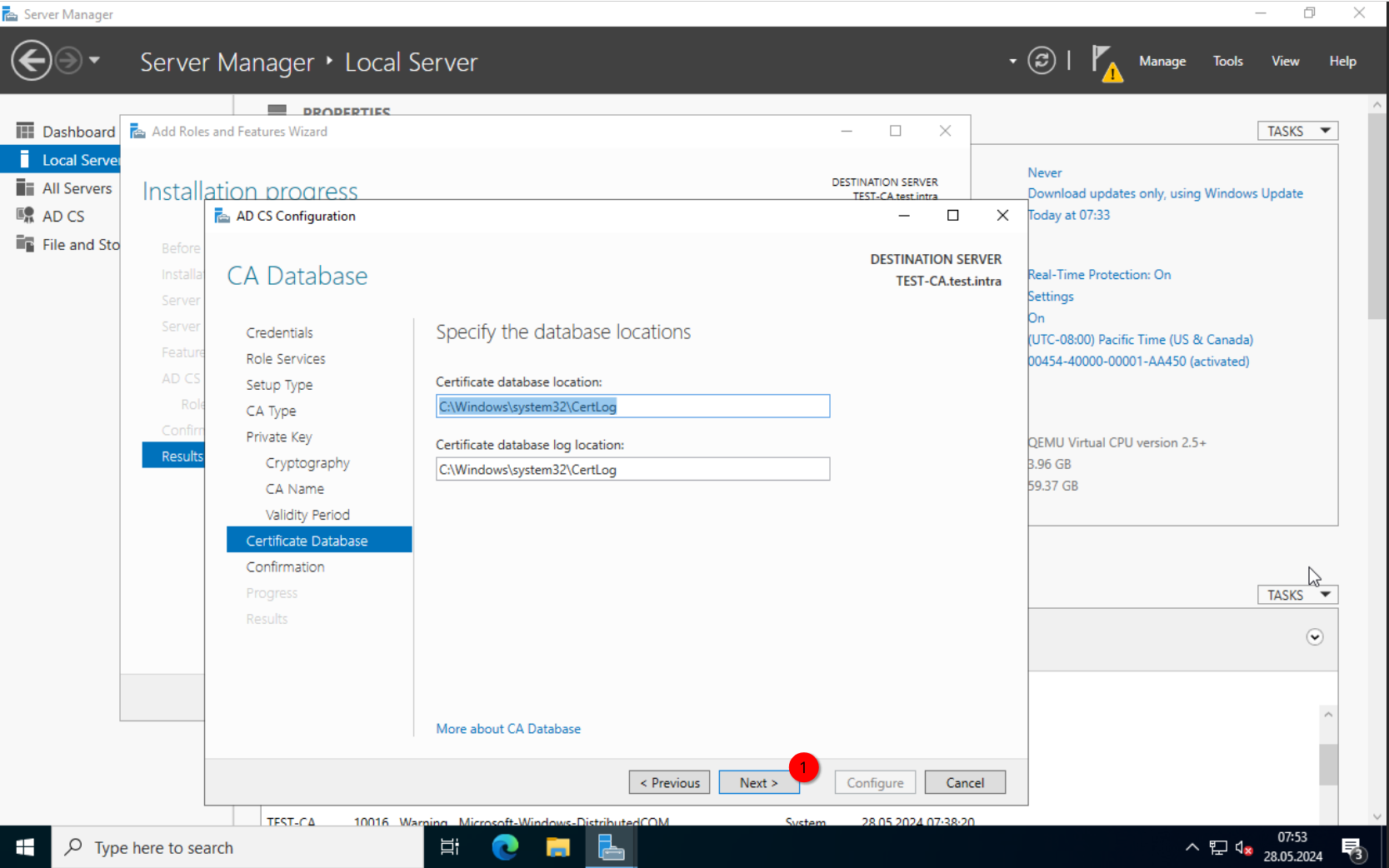Click the Pacific Time zone link

pos(1141,340)
